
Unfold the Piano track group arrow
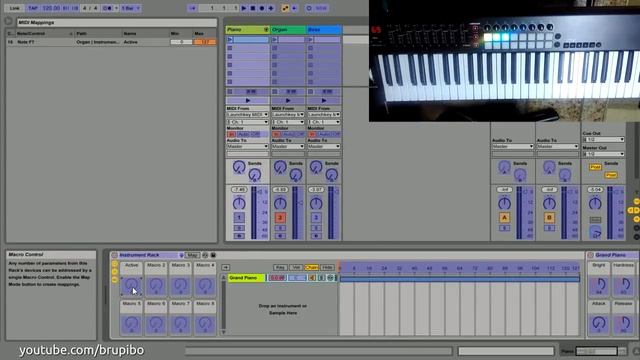[x=266, y=30]
